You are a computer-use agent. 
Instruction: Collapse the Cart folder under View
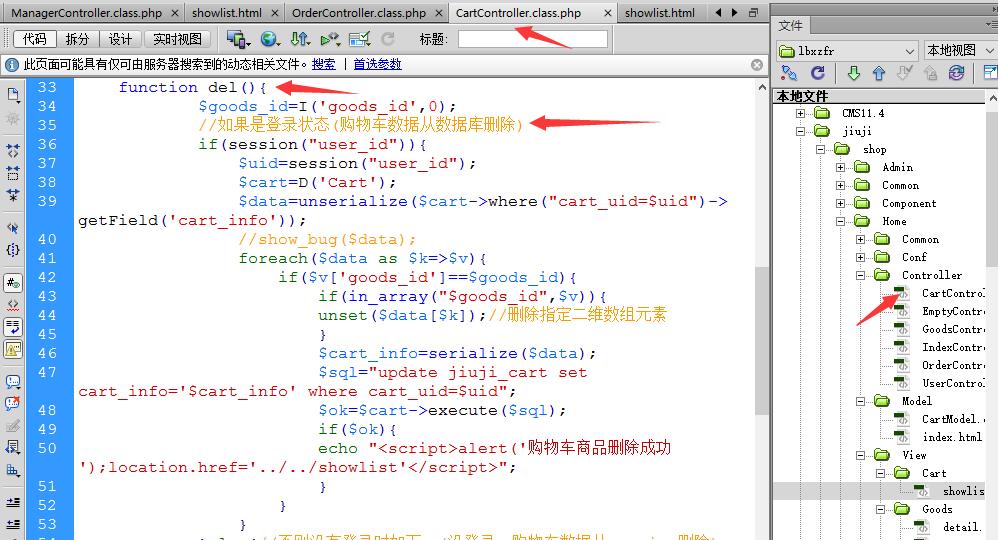[x=881, y=473]
